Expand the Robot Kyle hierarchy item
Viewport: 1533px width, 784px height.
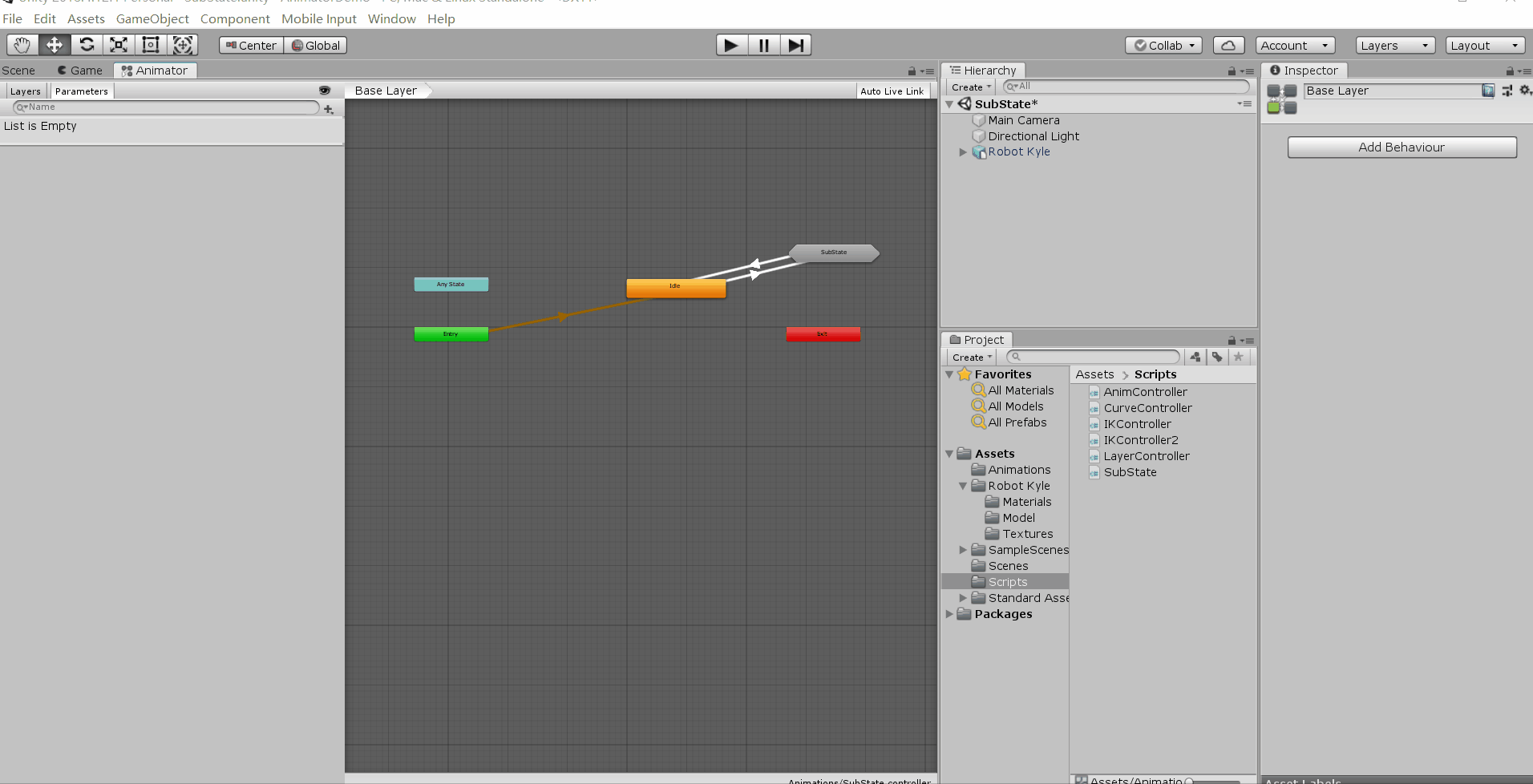[963, 152]
